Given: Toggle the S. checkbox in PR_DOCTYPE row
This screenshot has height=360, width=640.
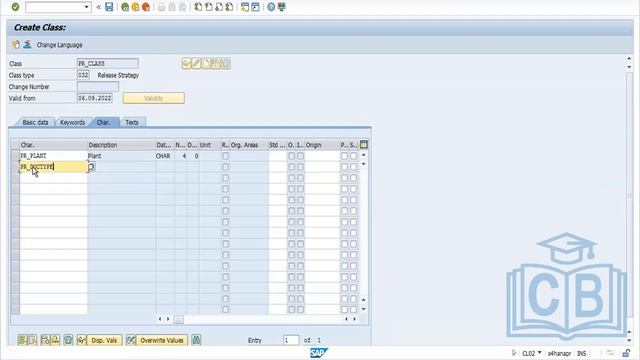Looking at the screenshot, I should [353, 167].
